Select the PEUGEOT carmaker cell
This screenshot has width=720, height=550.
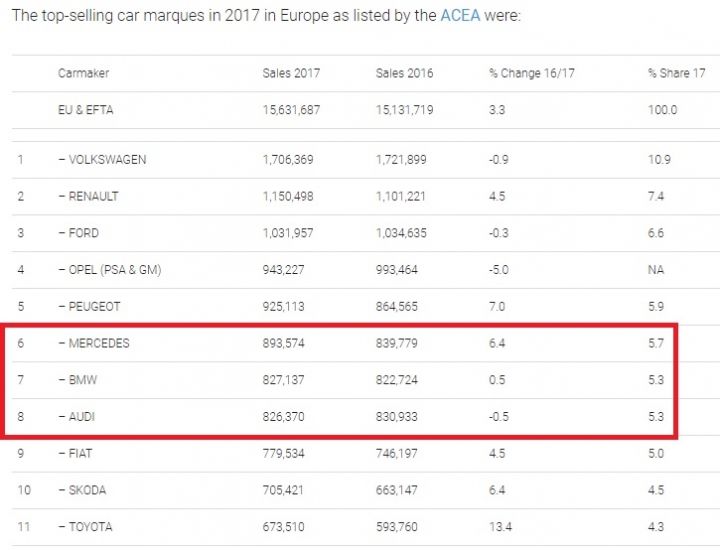pyautogui.click(x=90, y=306)
